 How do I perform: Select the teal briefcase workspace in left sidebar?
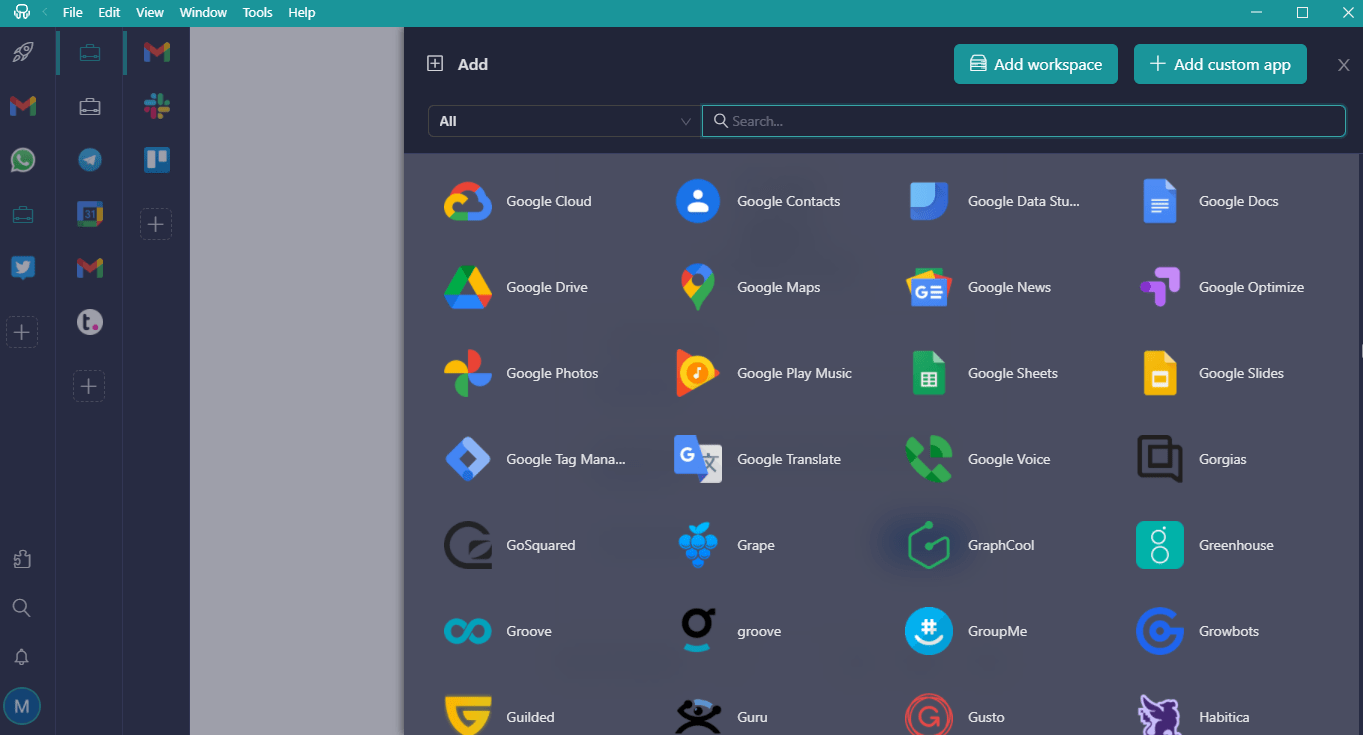(22, 214)
